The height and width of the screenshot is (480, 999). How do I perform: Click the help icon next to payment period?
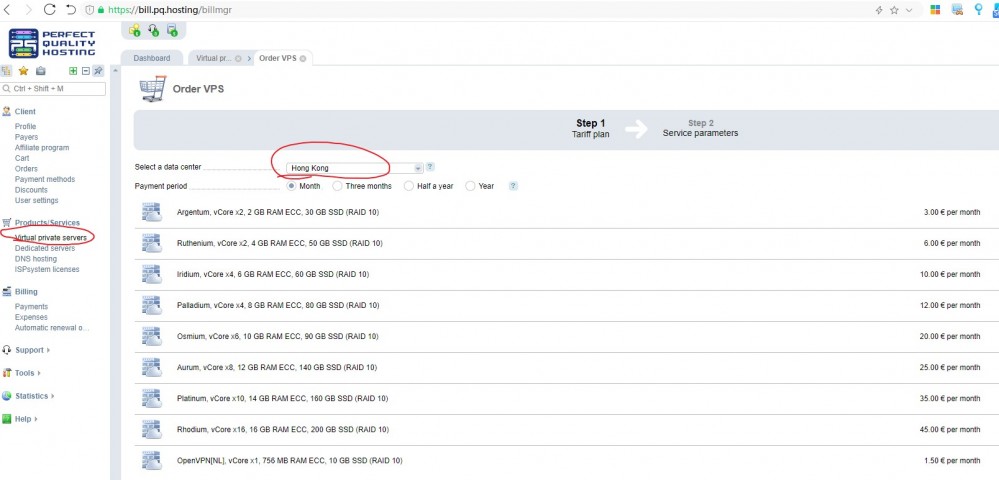coord(513,186)
